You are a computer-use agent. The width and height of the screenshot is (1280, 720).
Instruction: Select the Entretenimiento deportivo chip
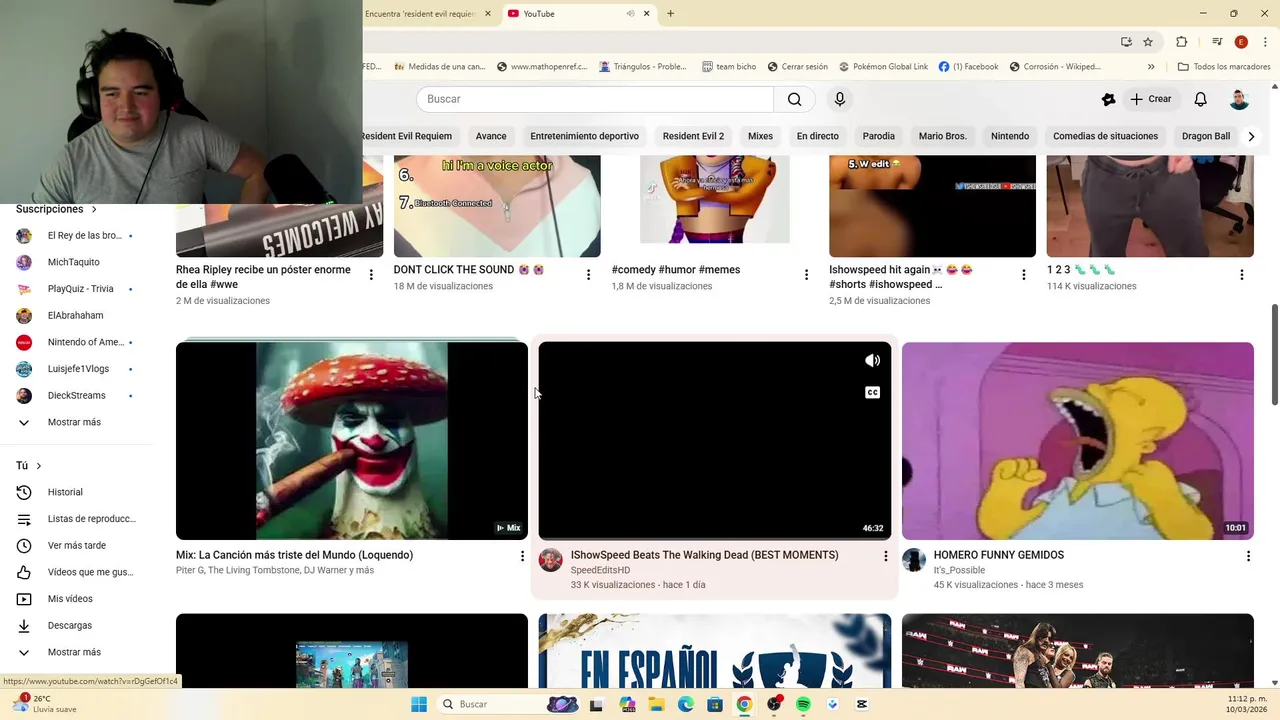pos(584,136)
